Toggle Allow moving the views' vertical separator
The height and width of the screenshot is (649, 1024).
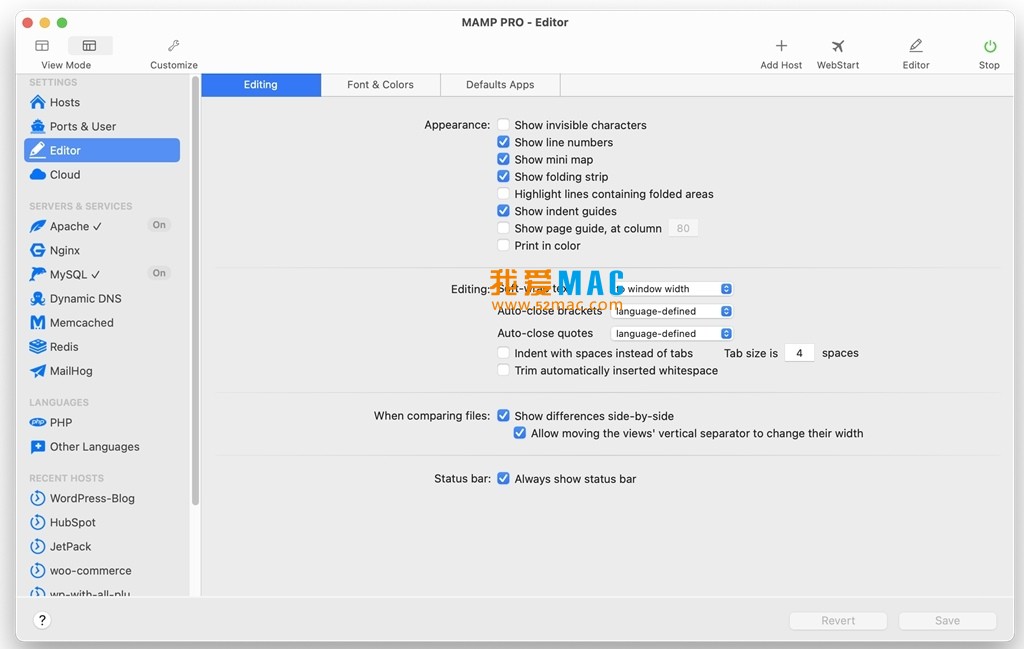coord(520,433)
